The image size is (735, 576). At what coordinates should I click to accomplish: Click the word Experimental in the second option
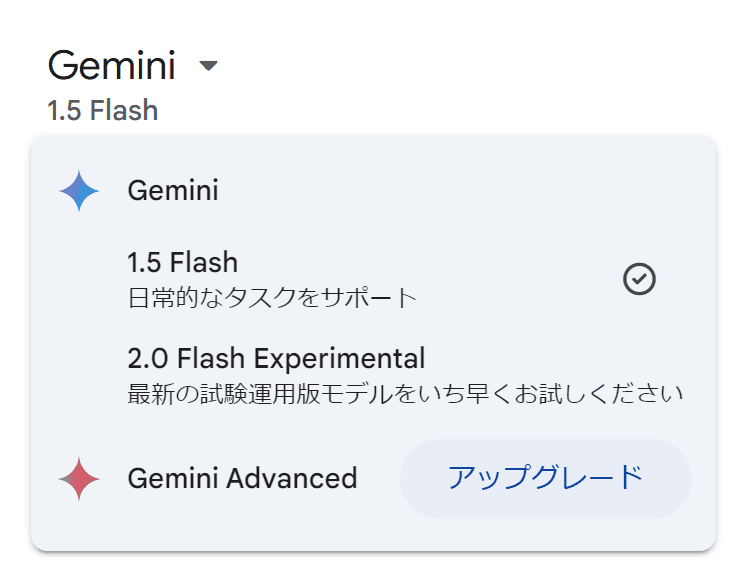(x=339, y=359)
